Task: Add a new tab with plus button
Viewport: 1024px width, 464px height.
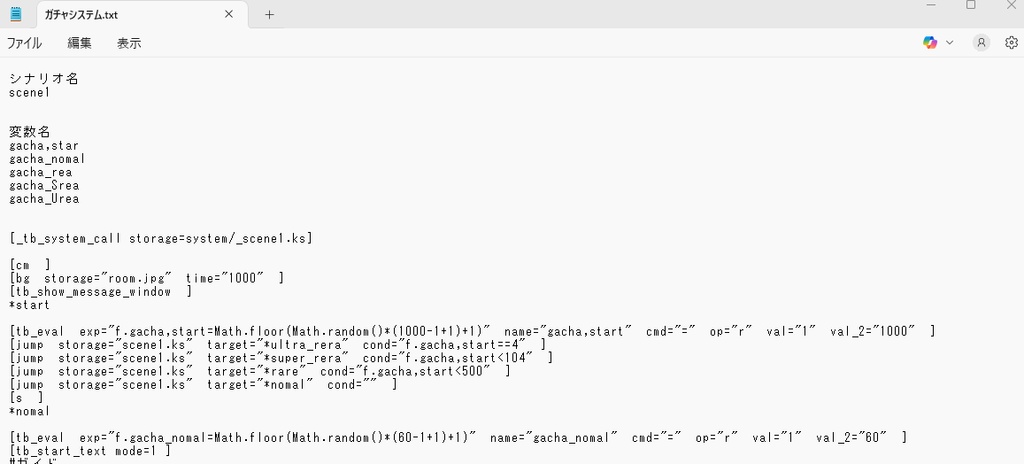Action: tap(269, 14)
